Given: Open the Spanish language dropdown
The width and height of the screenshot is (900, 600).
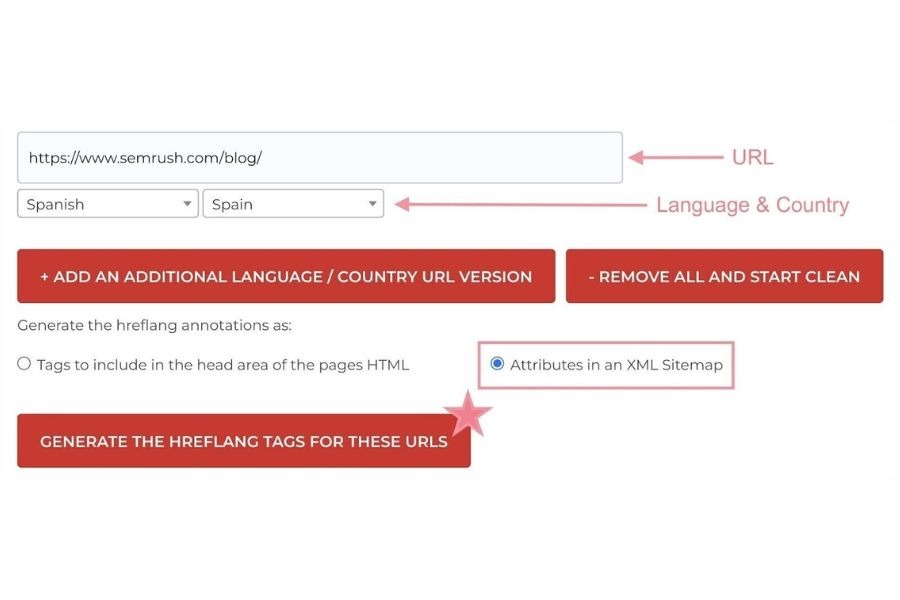Looking at the screenshot, I should (x=108, y=204).
